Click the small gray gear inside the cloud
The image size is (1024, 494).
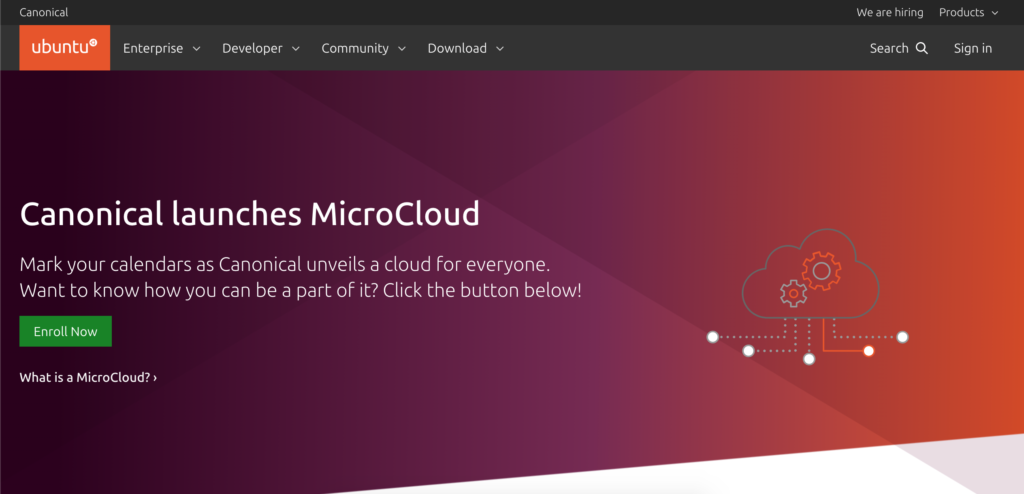click(x=793, y=293)
